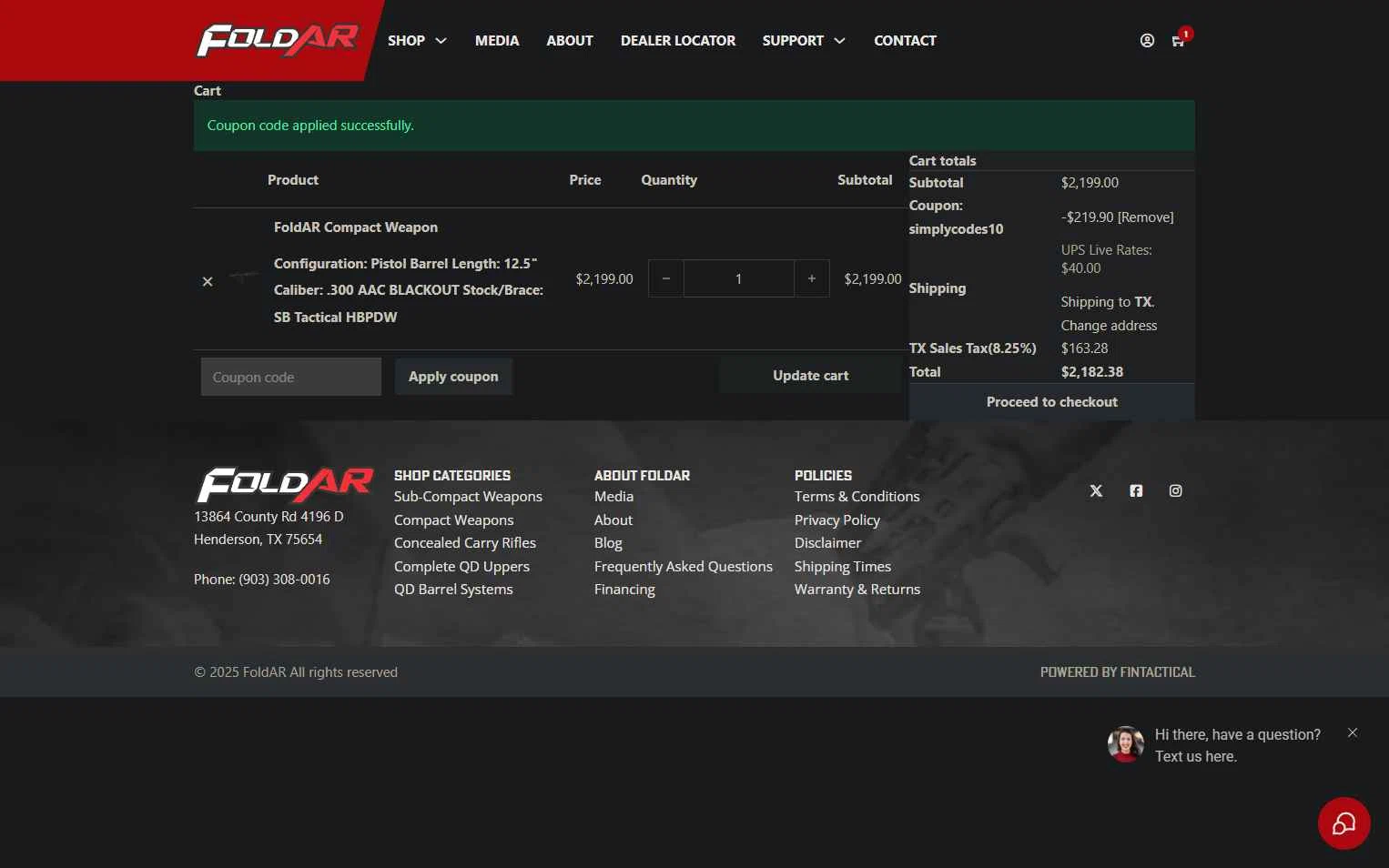Open the user account icon
The height and width of the screenshot is (868, 1389).
click(x=1147, y=41)
